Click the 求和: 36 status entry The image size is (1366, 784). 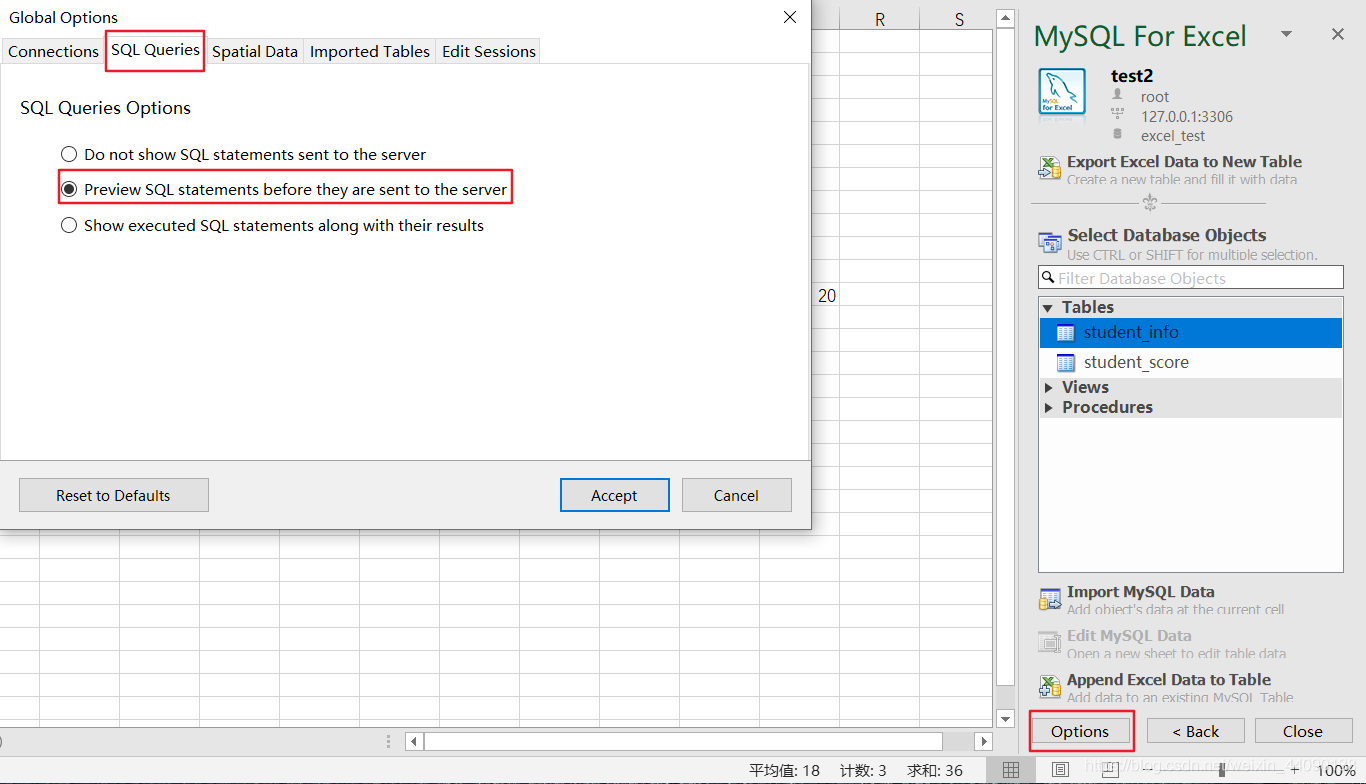[x=934, y=770]
